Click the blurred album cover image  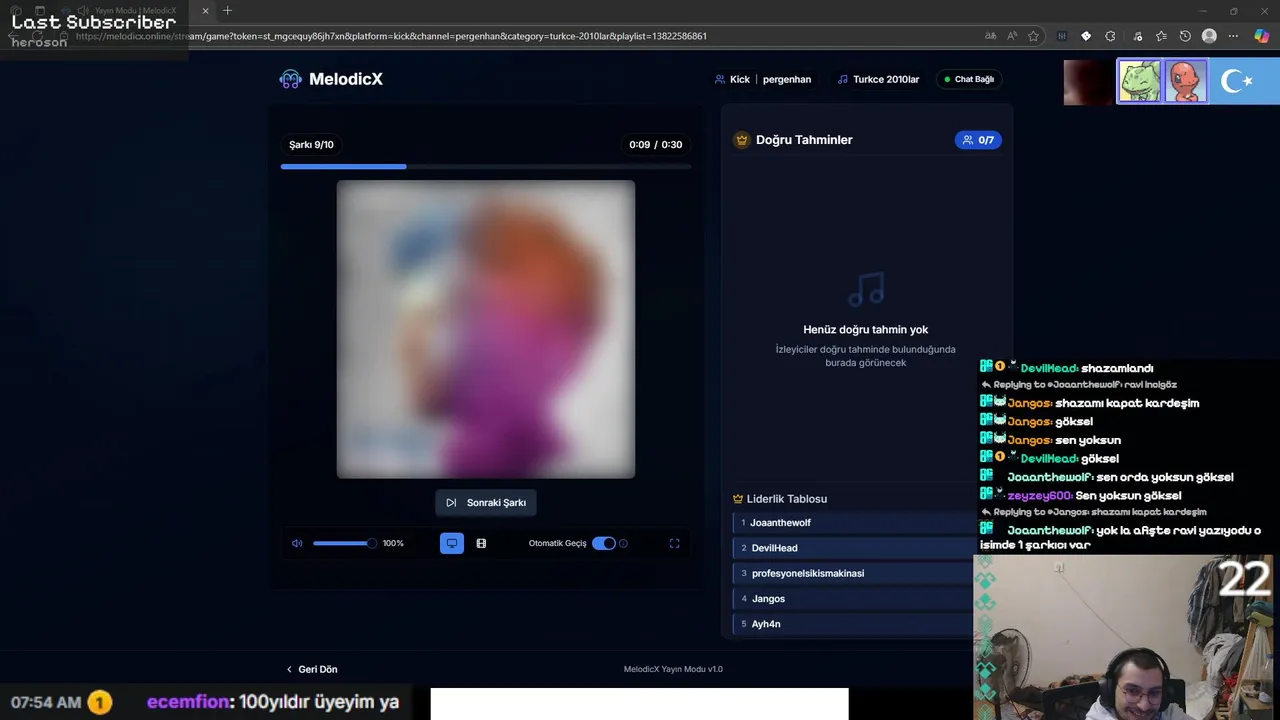pos(486,329)
